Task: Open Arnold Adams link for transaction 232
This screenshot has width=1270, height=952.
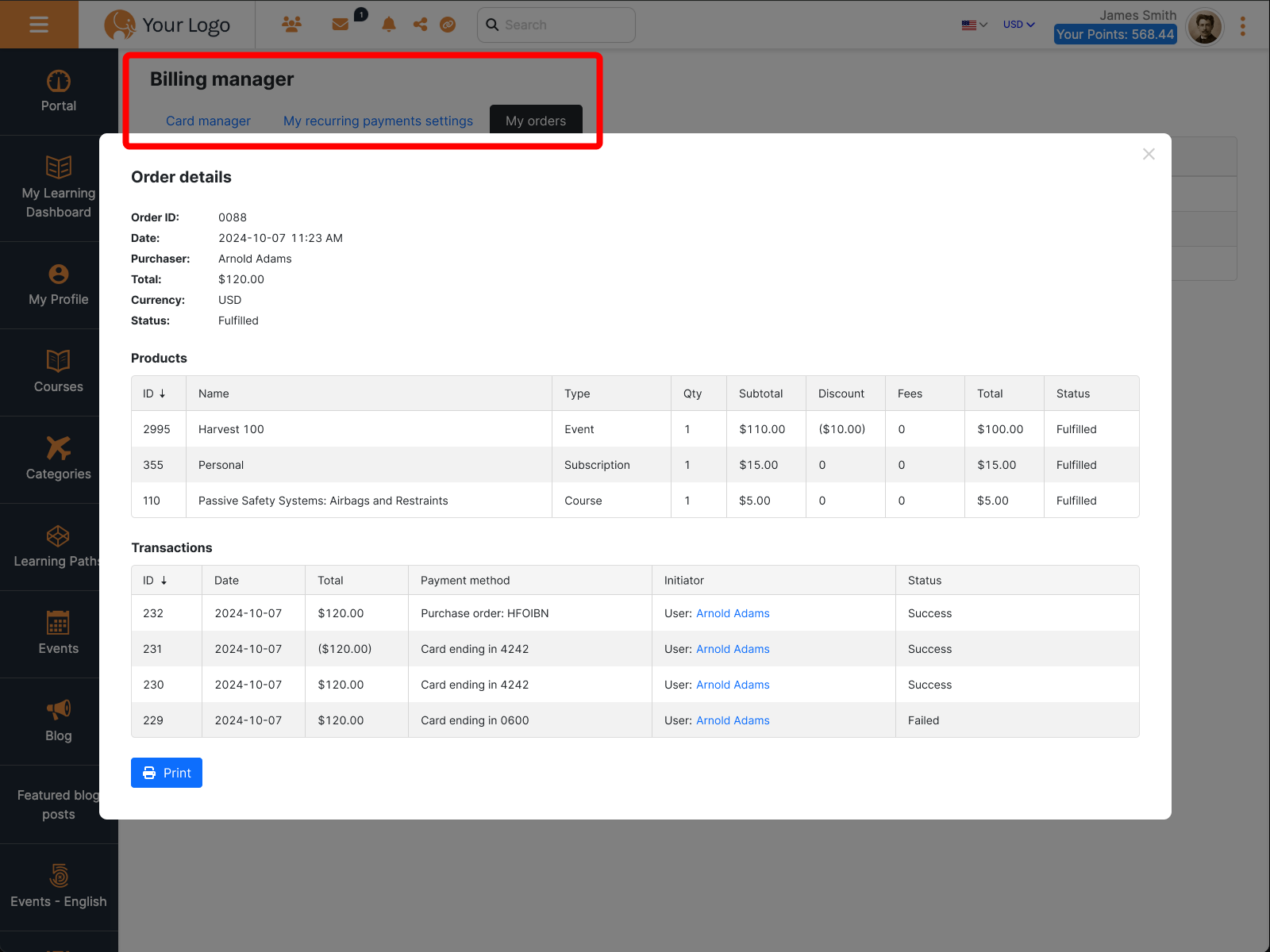Action: tap(733, 613)
